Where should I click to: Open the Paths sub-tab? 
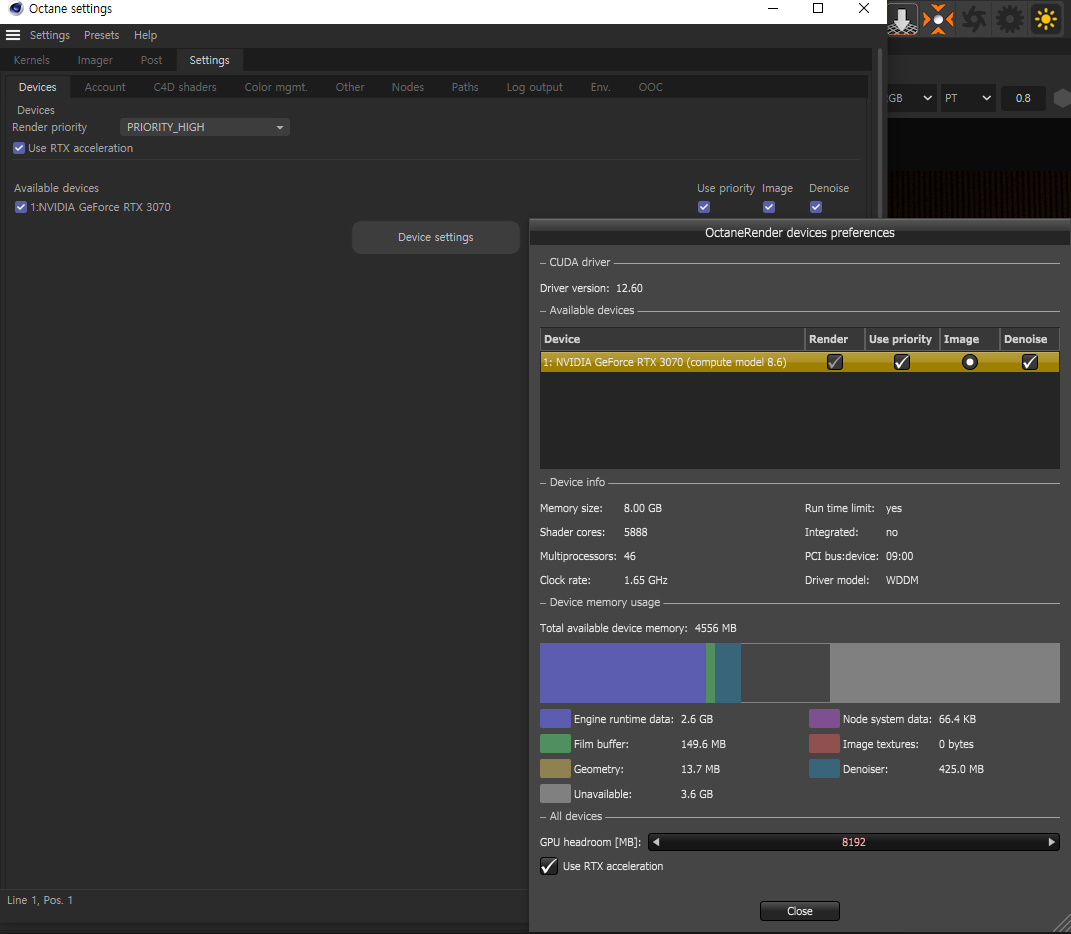pos(465,87)
